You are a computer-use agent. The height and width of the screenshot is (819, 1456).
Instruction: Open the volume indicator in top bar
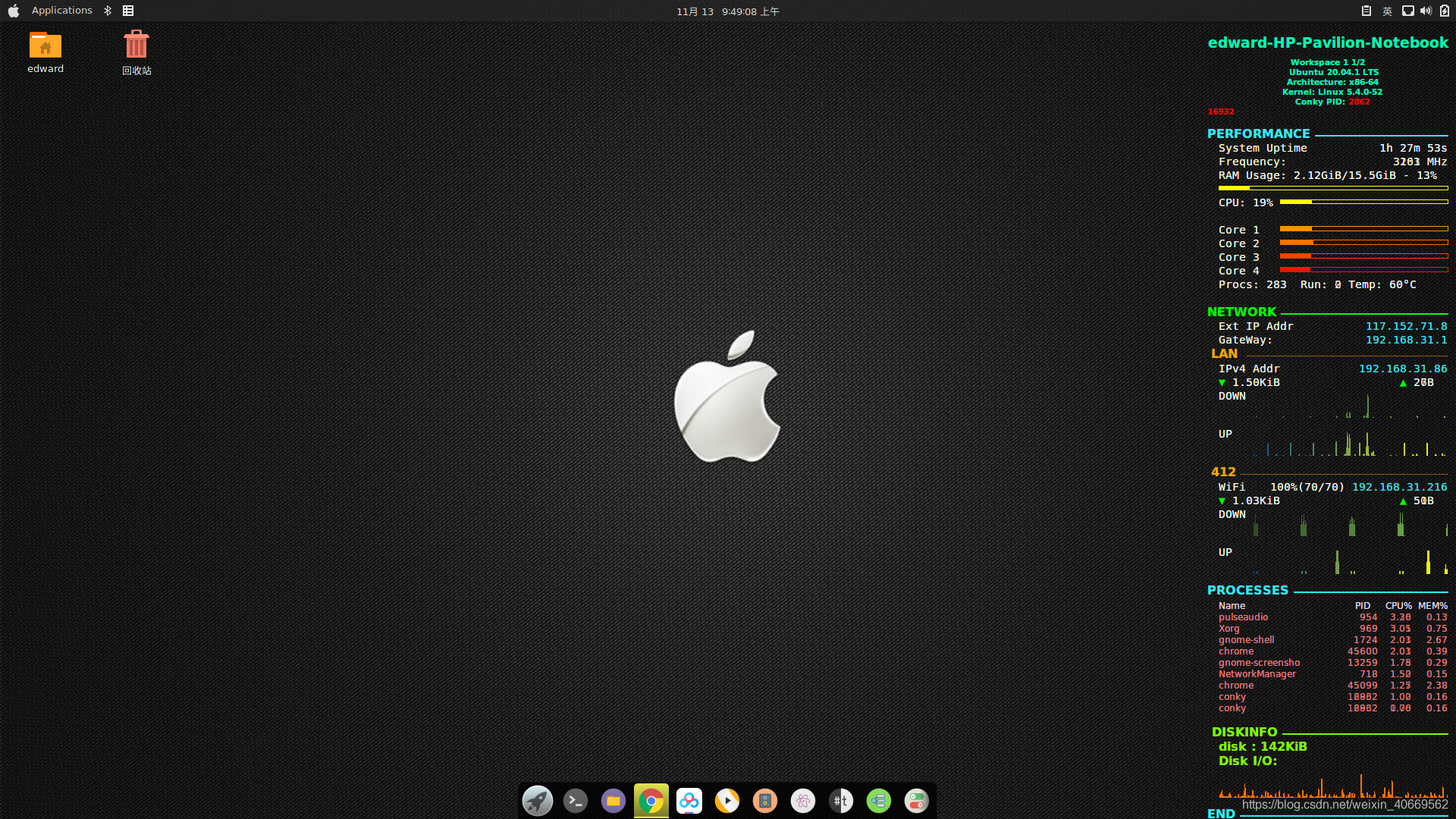click(x=1426, y=11)
